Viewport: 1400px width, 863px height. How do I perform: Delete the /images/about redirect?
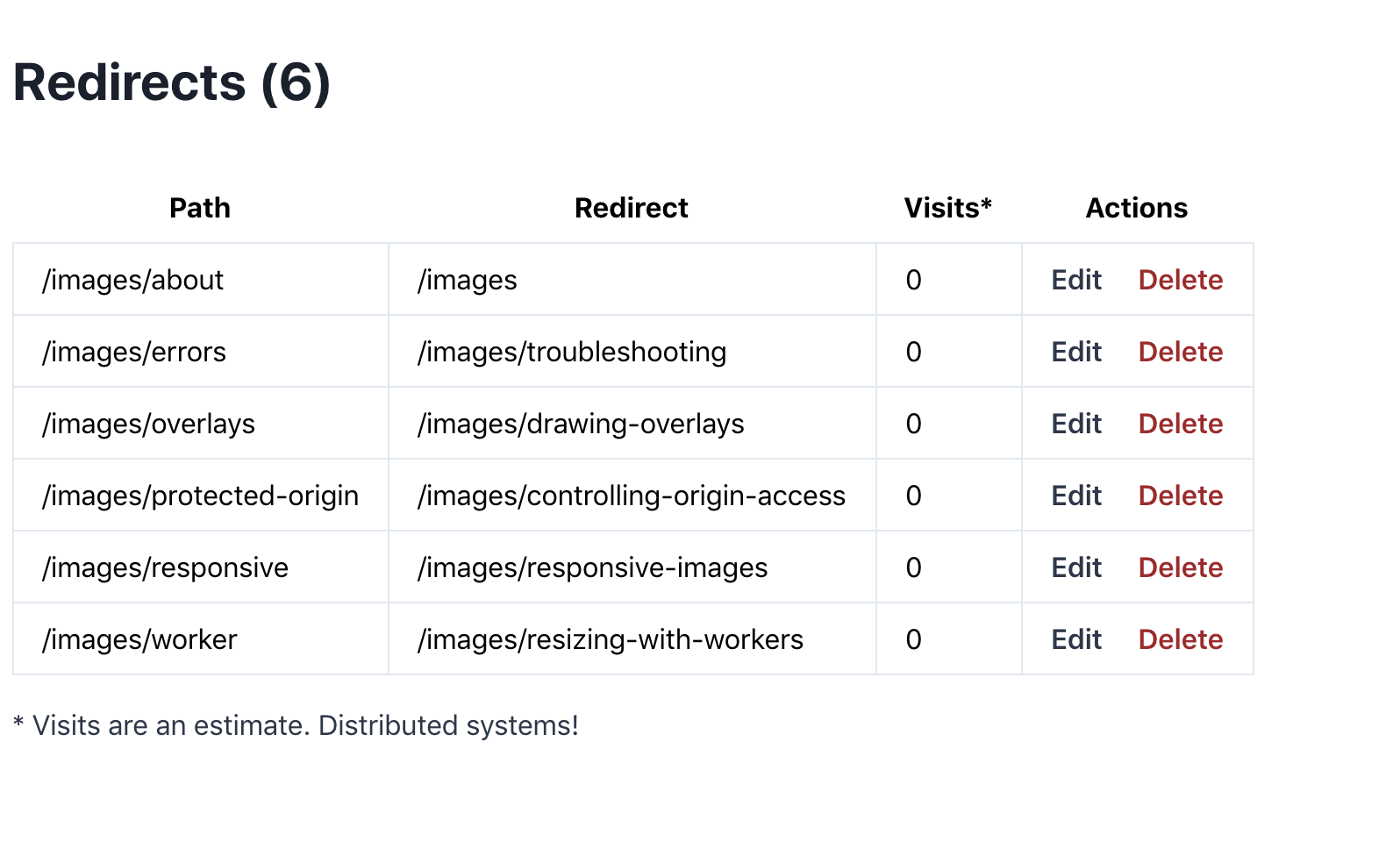pos(1180,280)
